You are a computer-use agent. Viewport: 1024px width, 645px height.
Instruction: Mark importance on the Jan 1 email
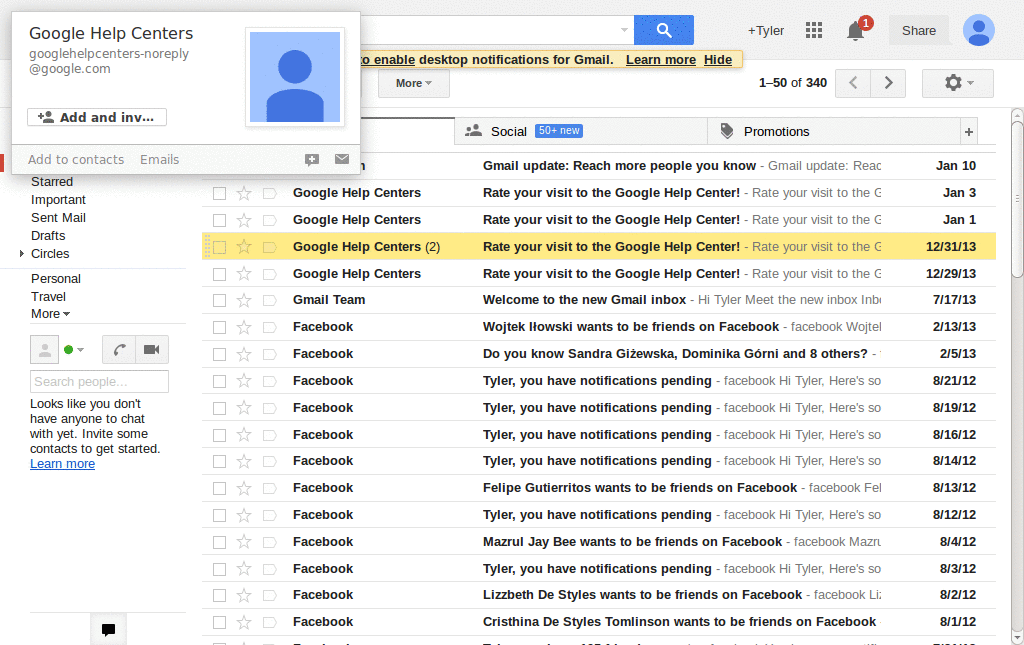pos(270,220)
